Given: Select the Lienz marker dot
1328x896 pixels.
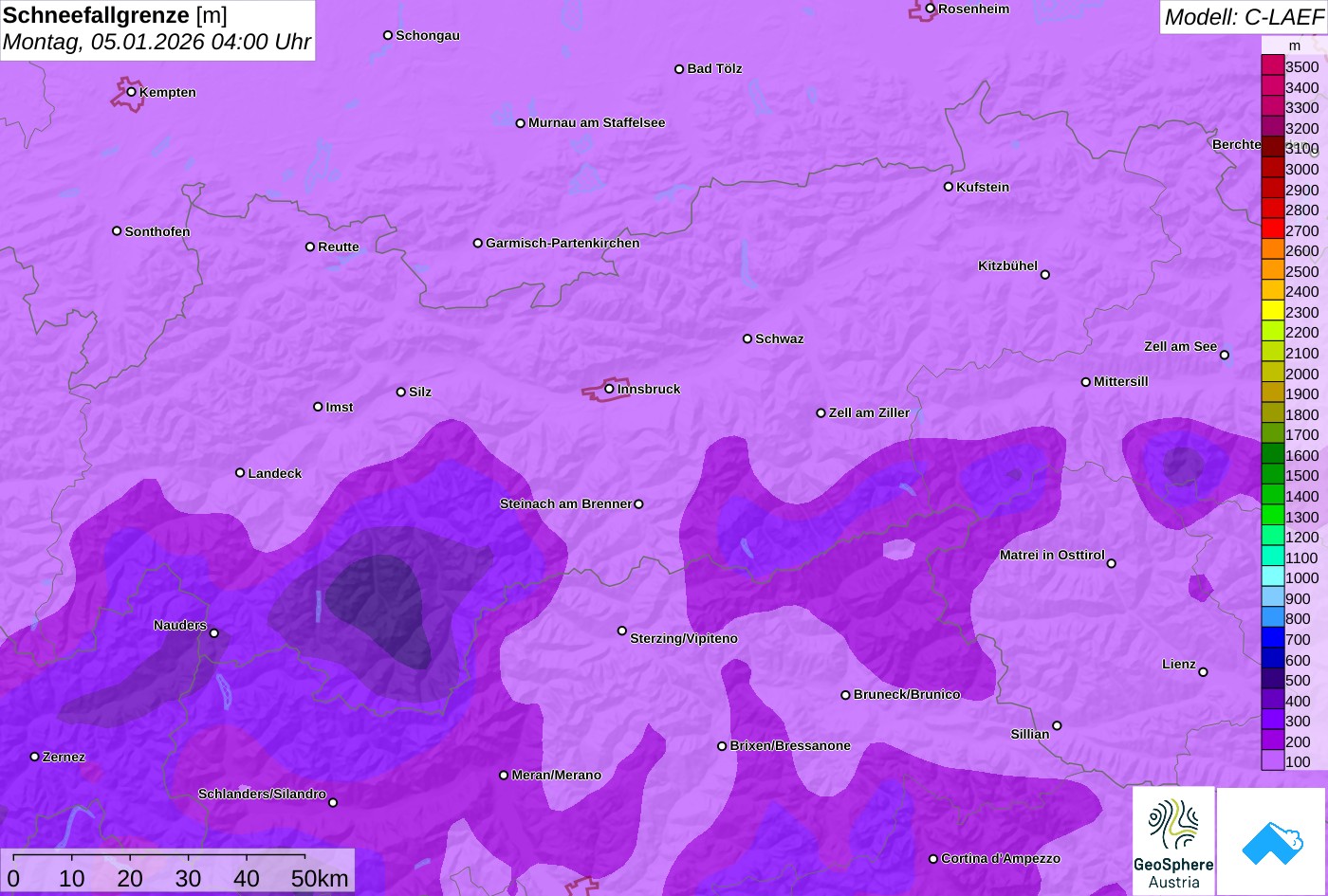Looking at the screenshot, I should click(x=1203, y=672).
